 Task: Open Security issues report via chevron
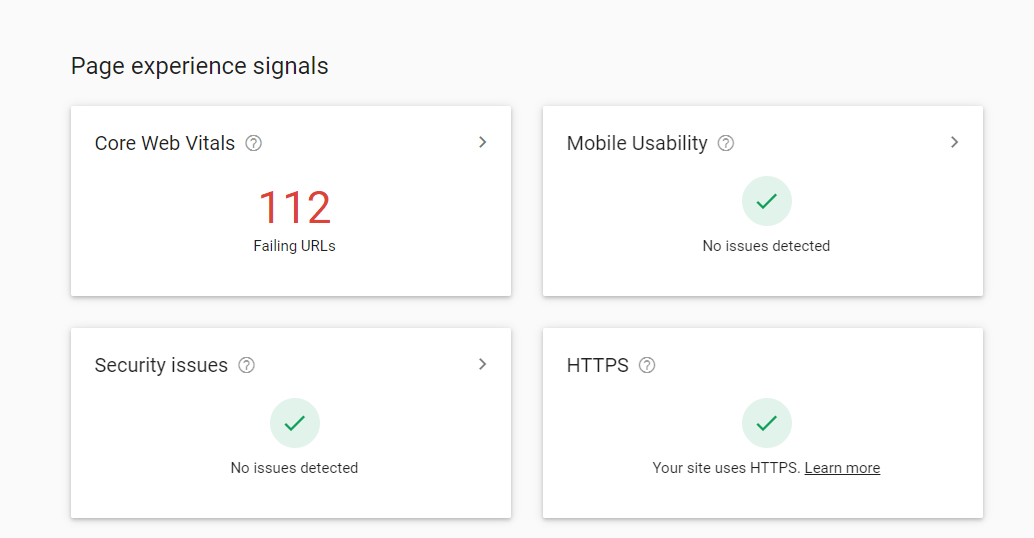coord(483,365)
